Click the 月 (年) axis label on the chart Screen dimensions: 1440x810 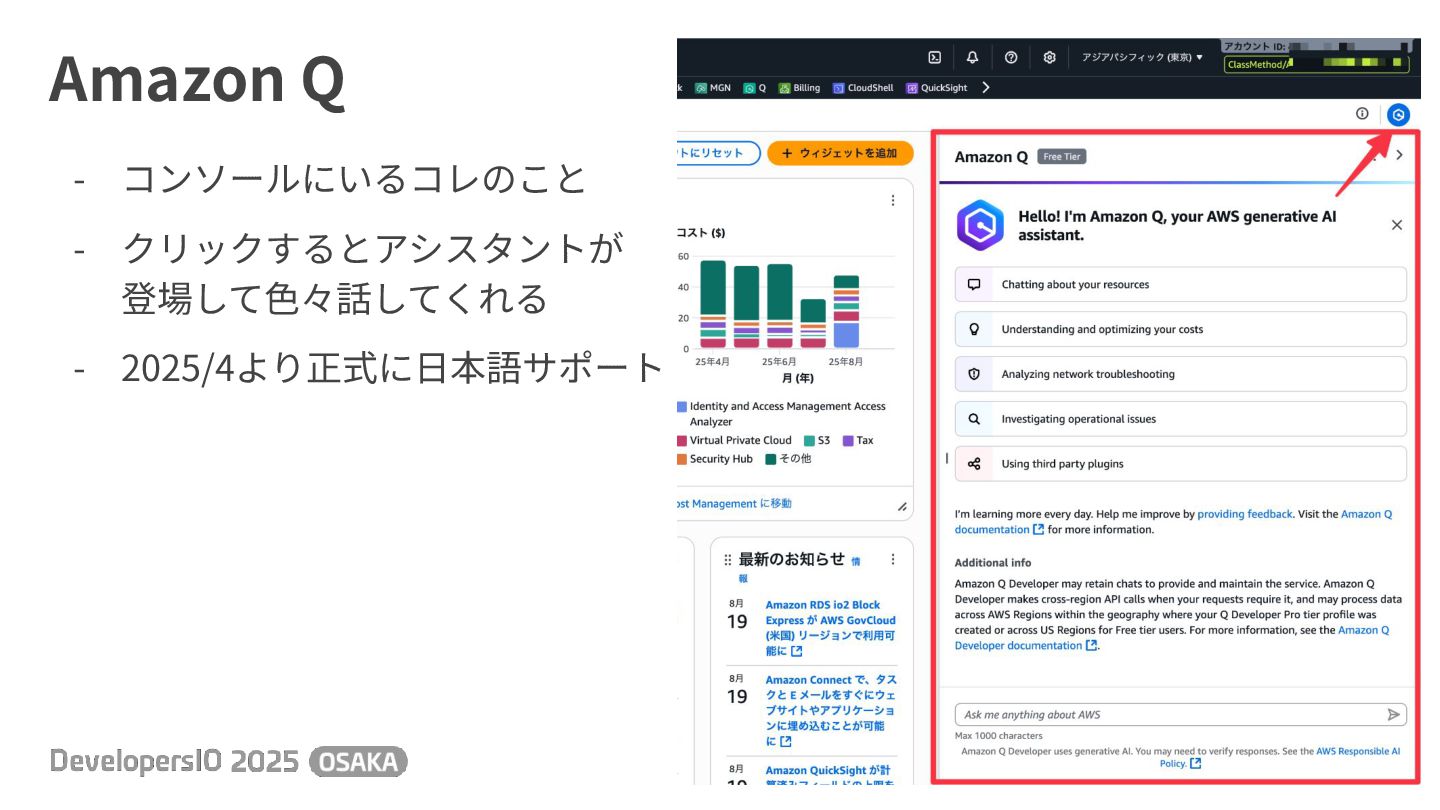click(x=798, y=379)
